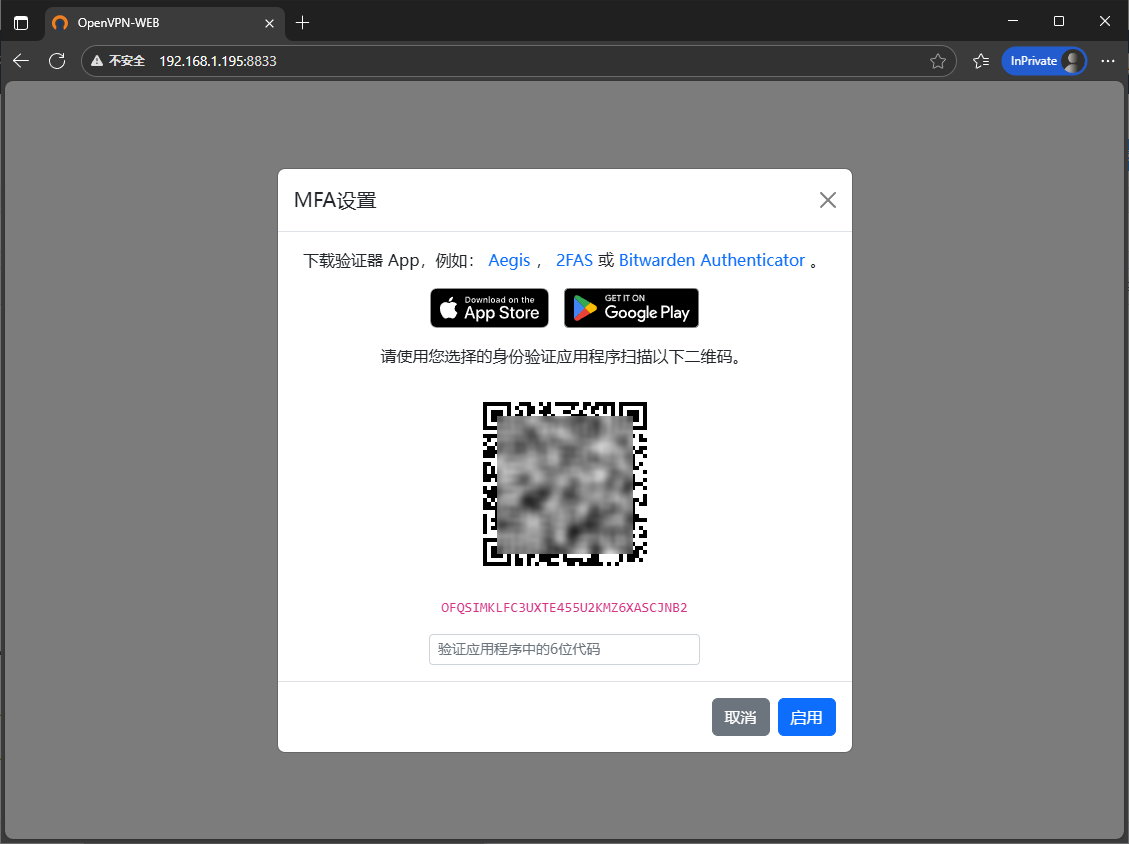Close the MFA设置 dialog with X
1129x844 pixels.
[827, 200]
